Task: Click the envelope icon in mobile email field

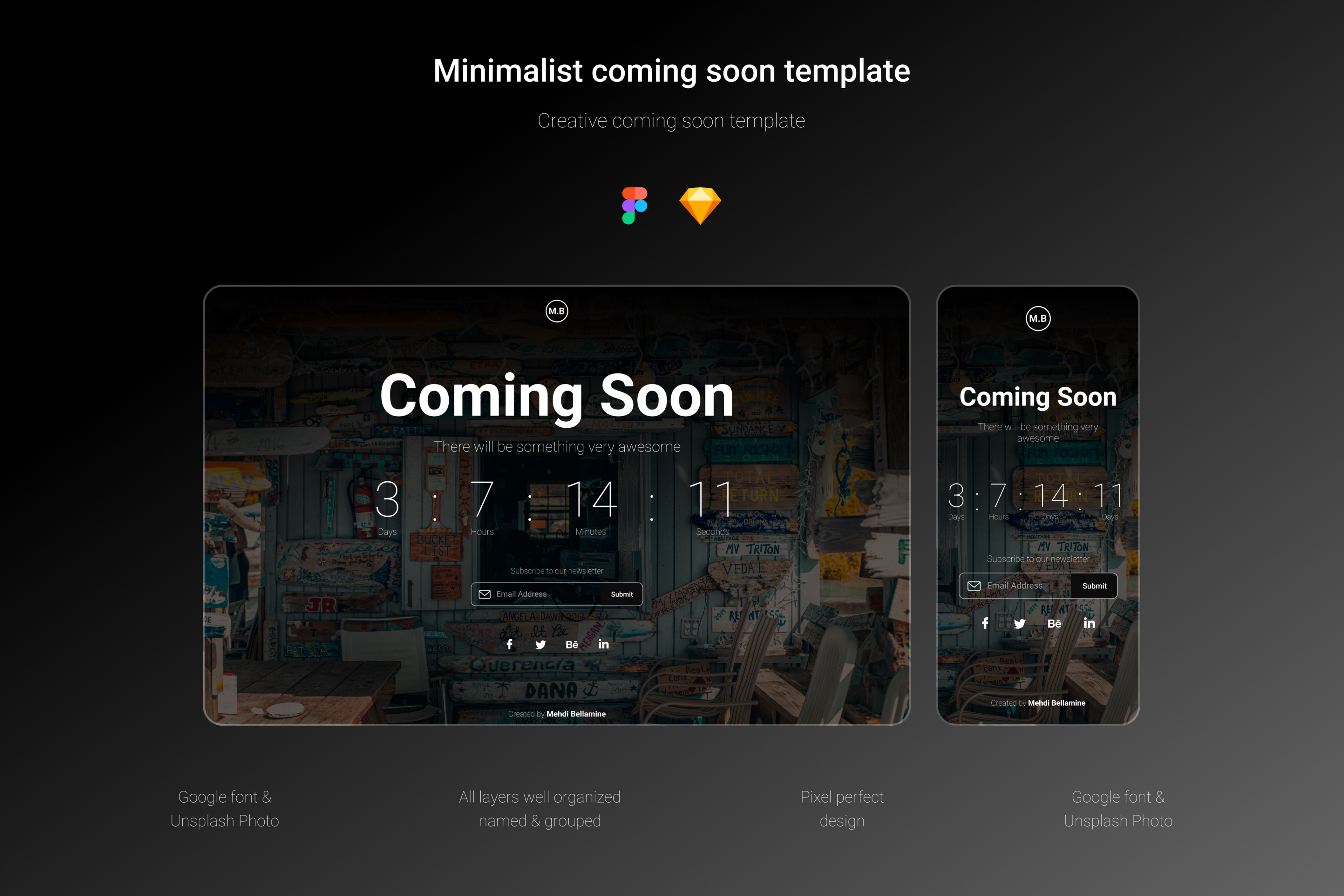Action: click(x=974, y=586)
